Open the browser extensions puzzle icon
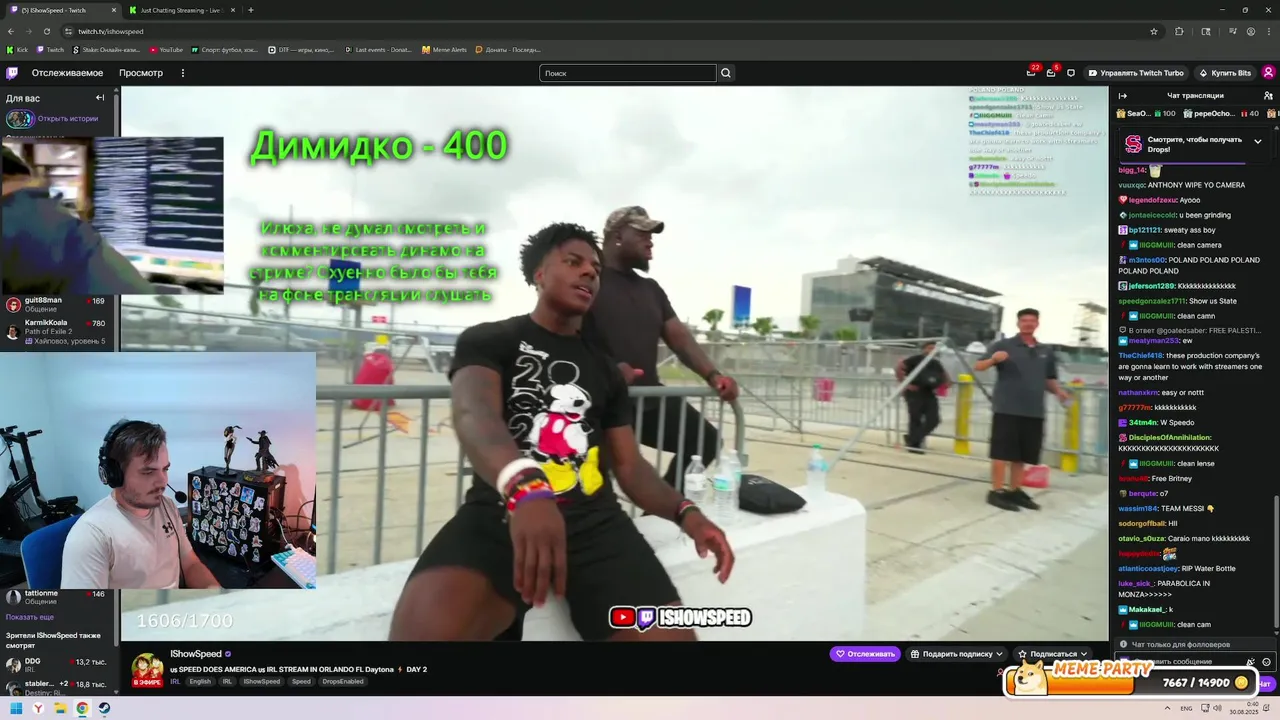The height and width of the screenshot is (720, 1280). [x=1179, y=31]
